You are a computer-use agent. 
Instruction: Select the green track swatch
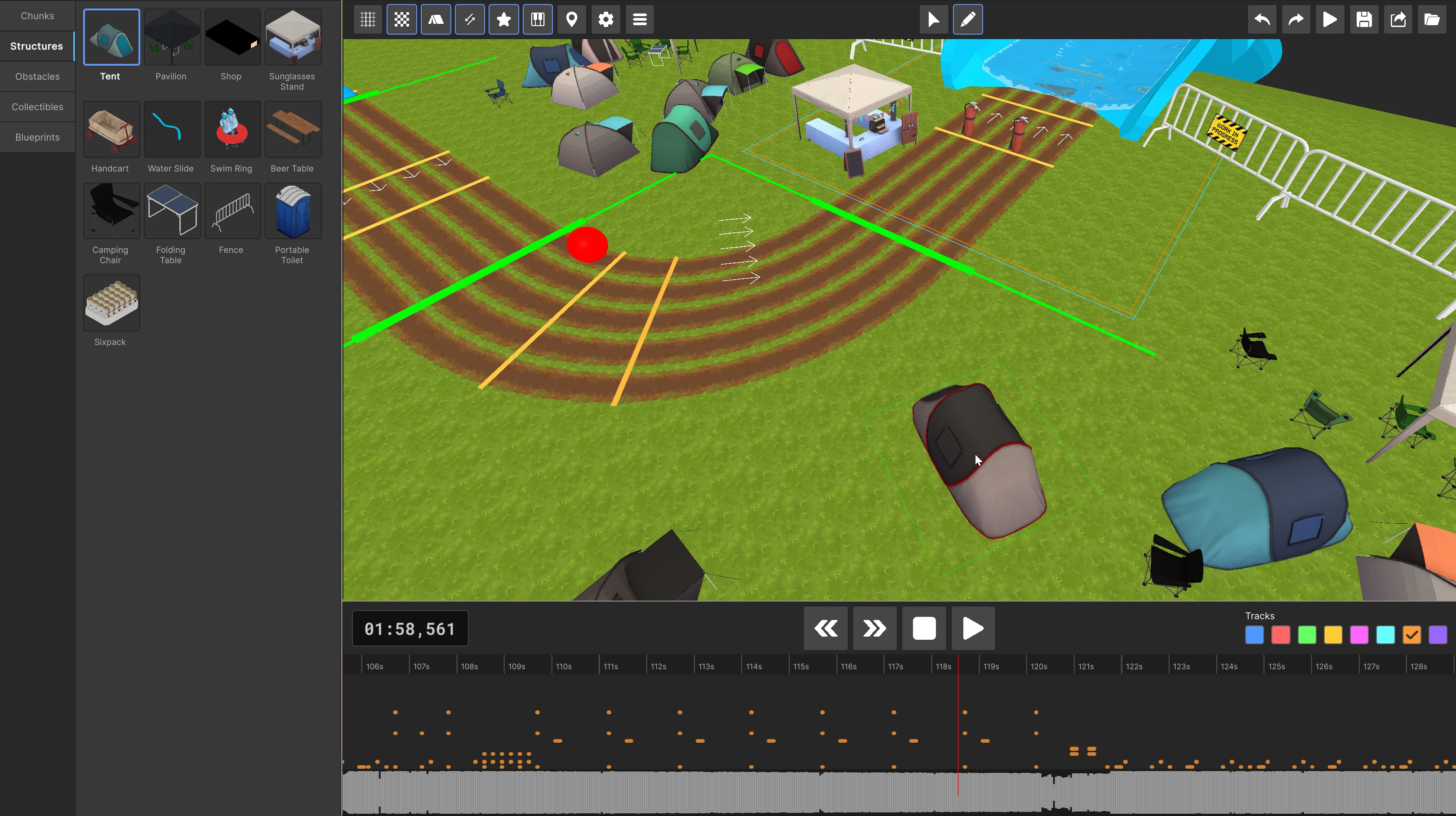click(x=1307, y=635)
